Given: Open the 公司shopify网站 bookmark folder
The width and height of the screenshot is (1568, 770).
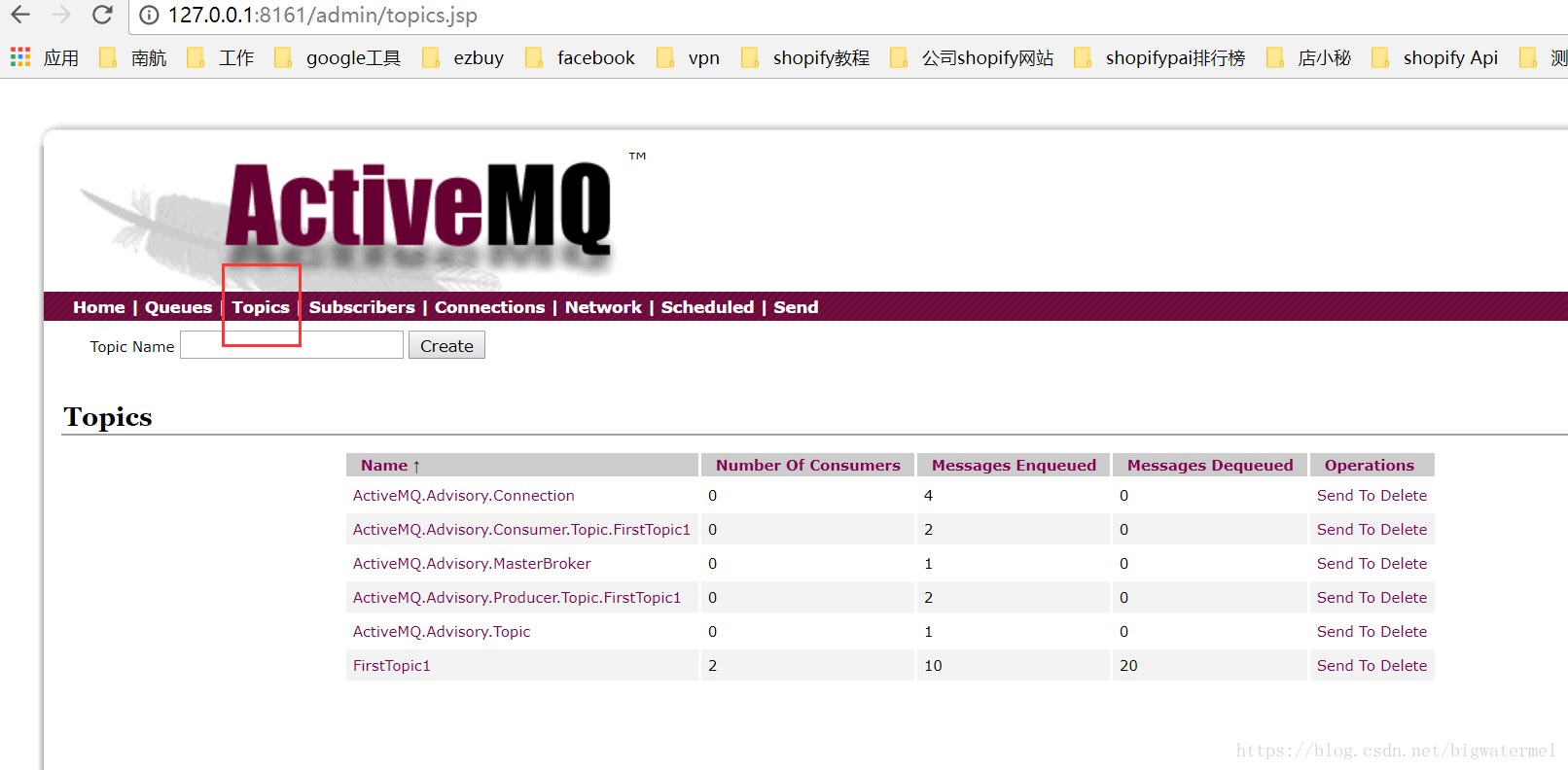Looking at the screenshot, I should [x=972, y=58].
